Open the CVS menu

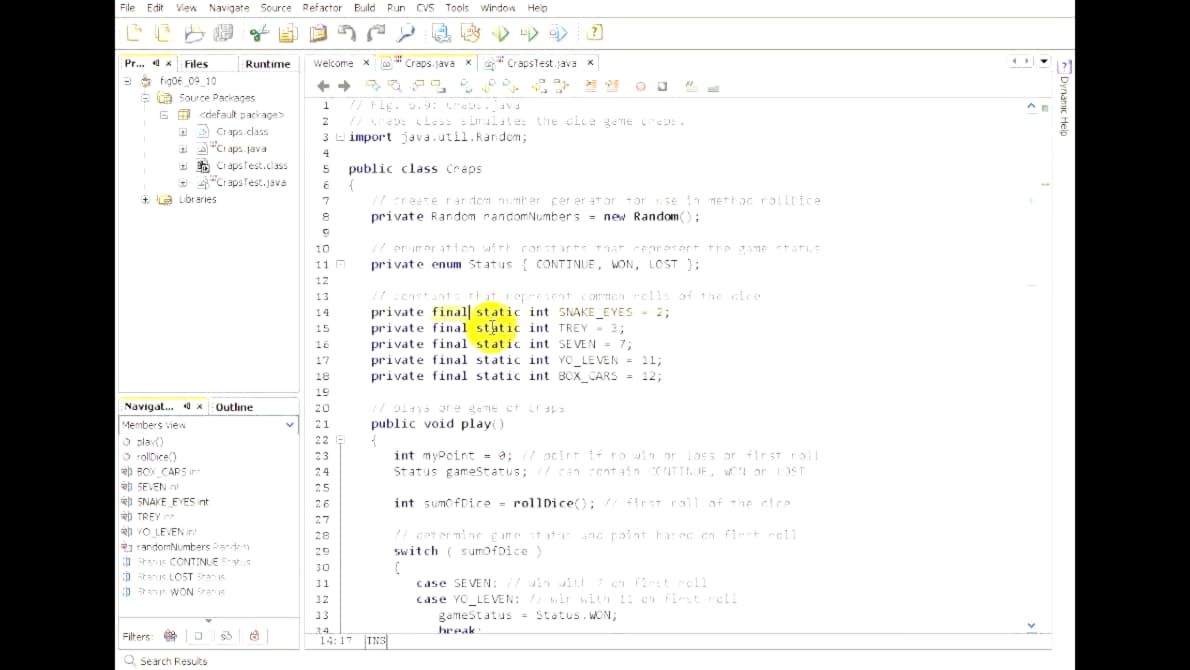(x=425, y=8)
